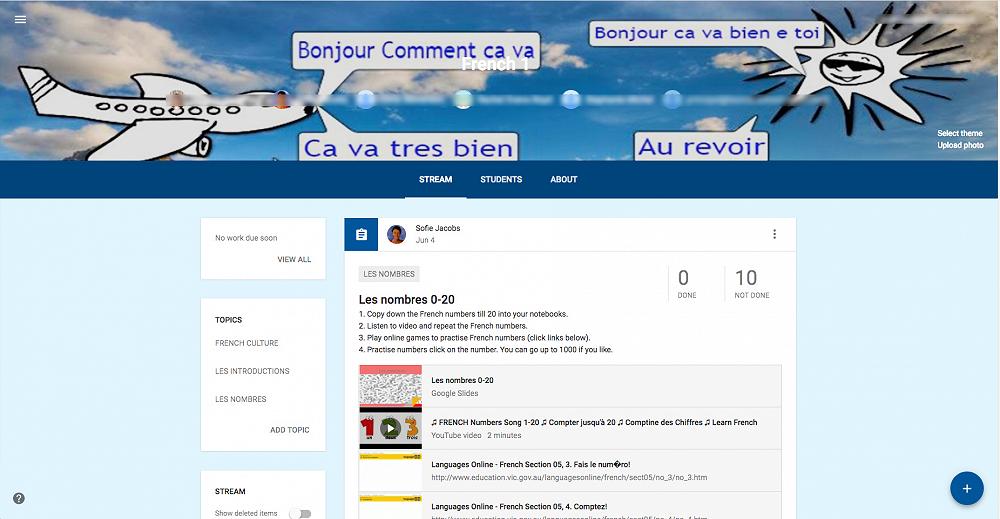Open the help question mark icon
Image resolution: width=1000 pixels, height=519 pixels.
19,498
